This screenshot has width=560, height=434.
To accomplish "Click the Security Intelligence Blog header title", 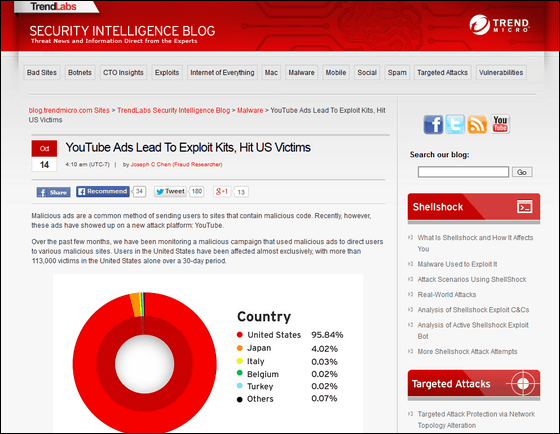I will pyautogui.click(x=122, y=31).
